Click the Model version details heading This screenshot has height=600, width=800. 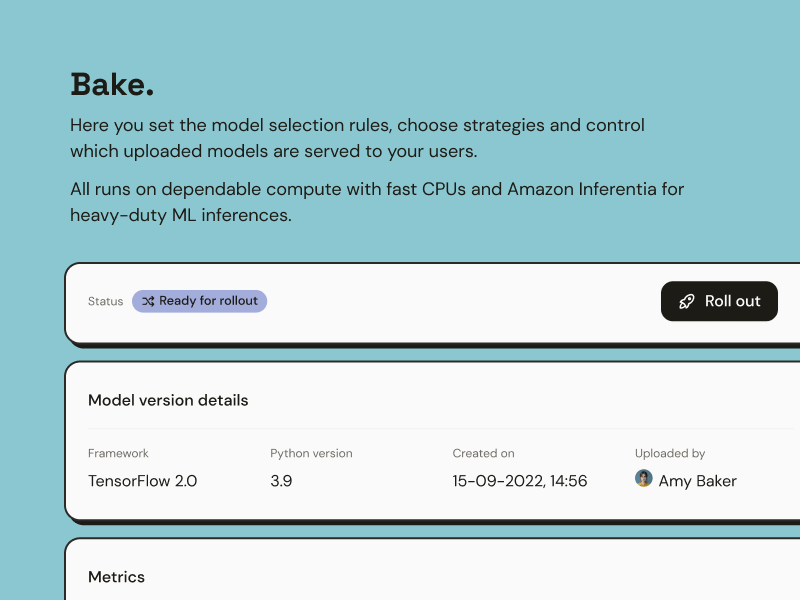pos(168,400)
